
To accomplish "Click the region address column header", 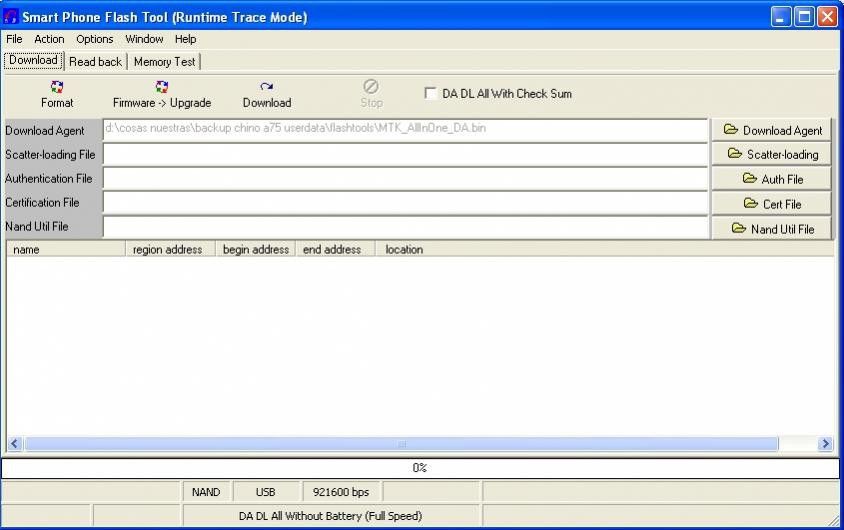I will (170, 249).
